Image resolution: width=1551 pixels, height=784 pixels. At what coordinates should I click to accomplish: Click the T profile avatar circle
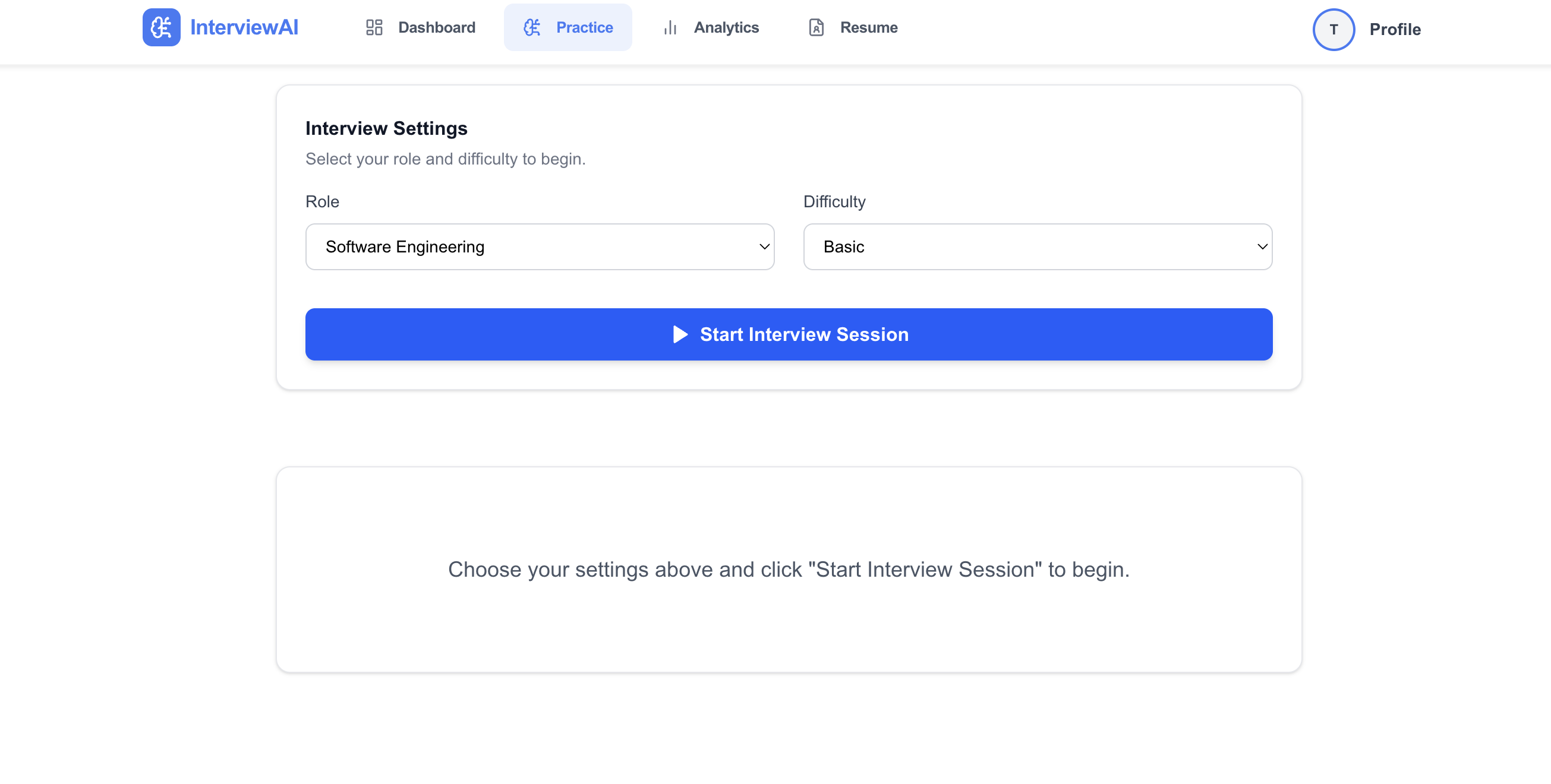point(1333,30)
